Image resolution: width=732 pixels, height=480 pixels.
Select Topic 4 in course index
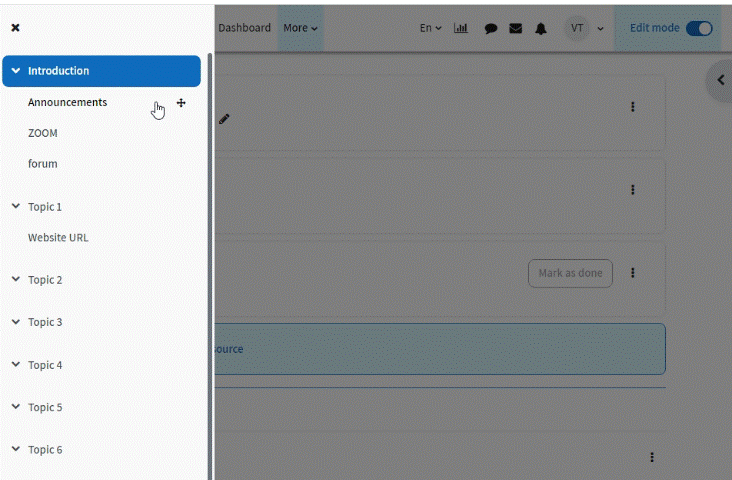(x=45, y=365)
